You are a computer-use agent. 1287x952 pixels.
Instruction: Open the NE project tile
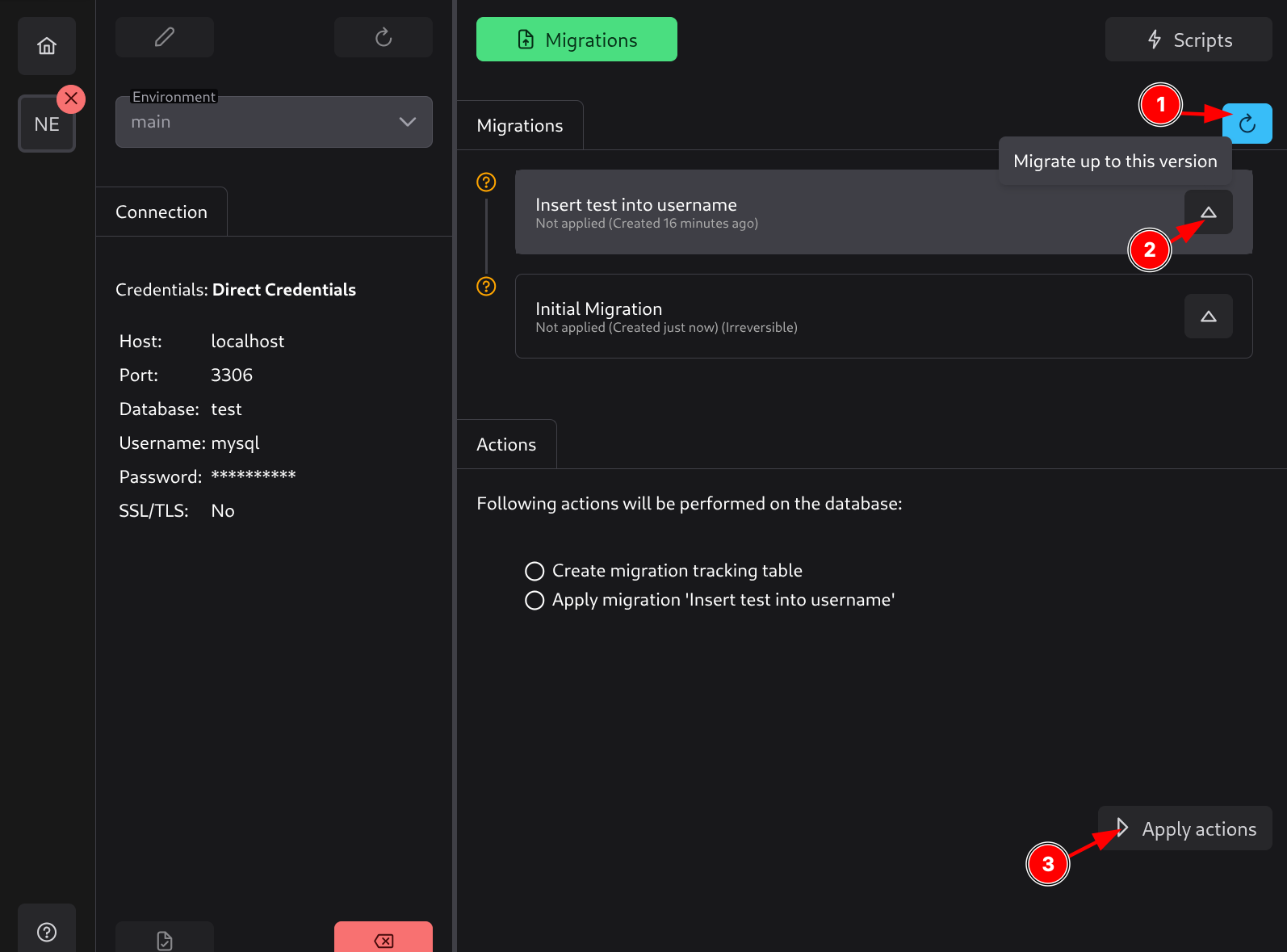46,124
